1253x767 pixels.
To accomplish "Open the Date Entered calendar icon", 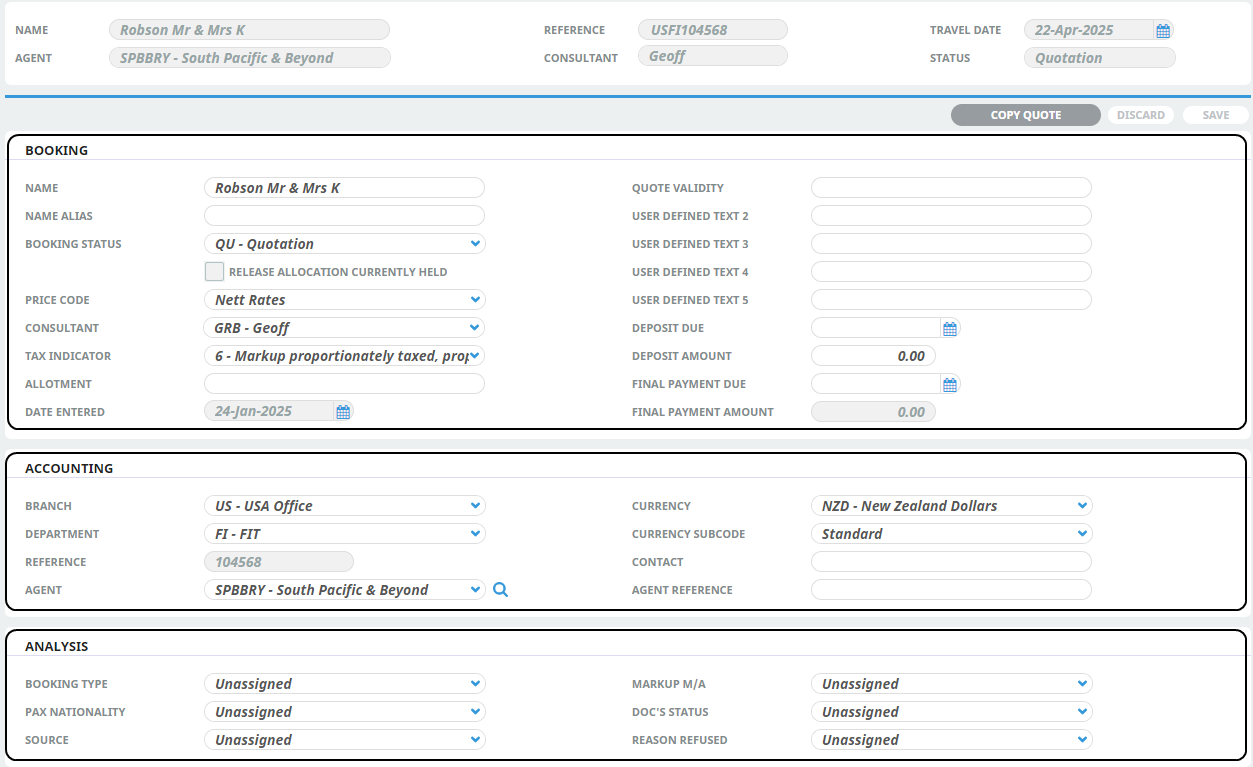I will click(x=343, y=412).
